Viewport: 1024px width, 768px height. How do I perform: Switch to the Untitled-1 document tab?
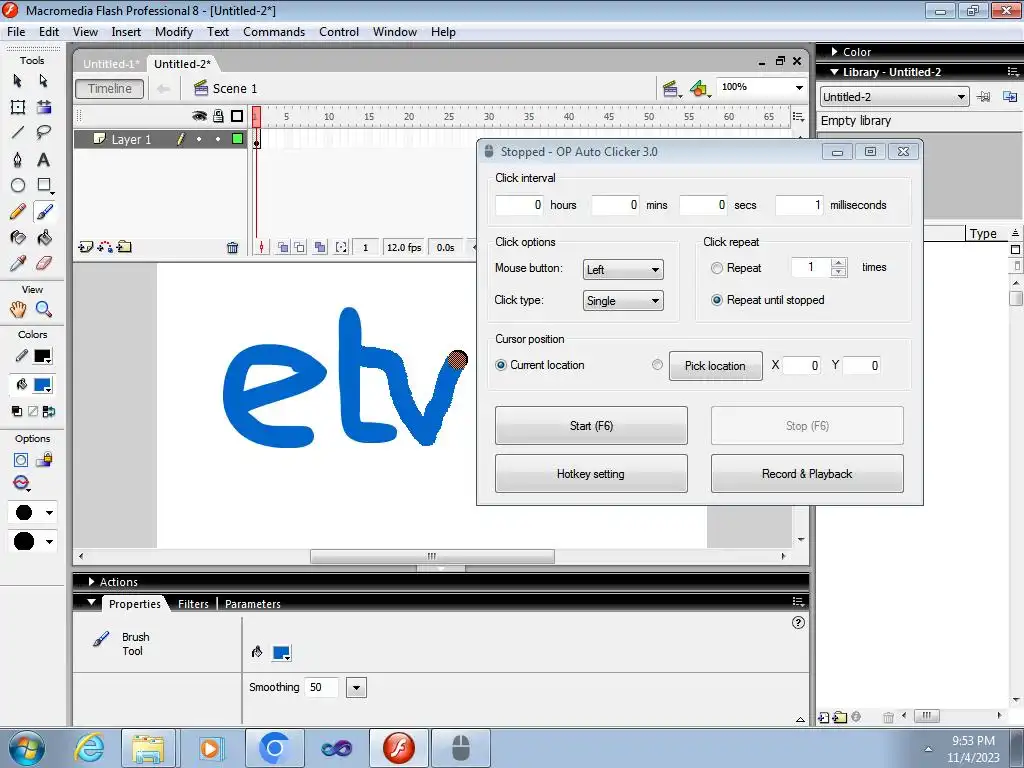point(111,64)
